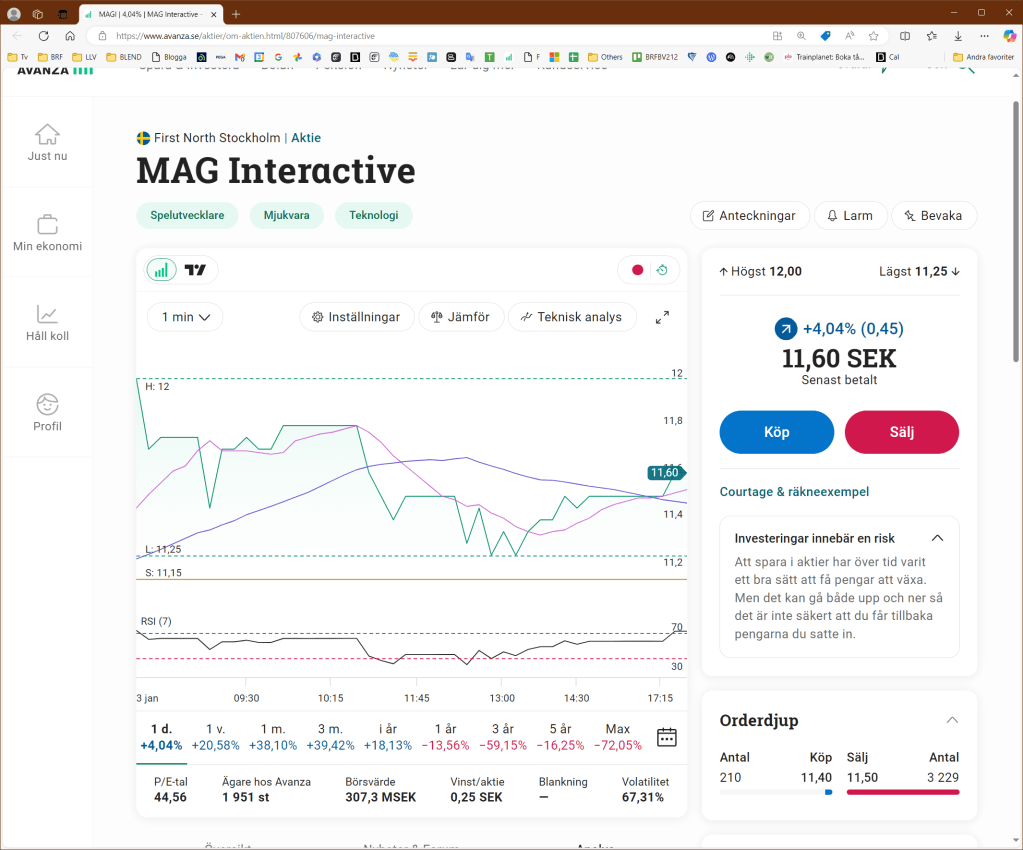Add page to browser favorites star
The image size is (1023, 850).
coord(873,35)
